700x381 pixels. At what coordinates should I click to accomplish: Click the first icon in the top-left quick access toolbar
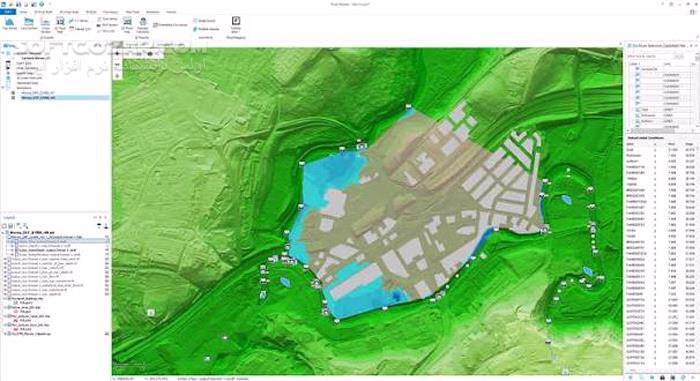pyautogui.click(x=4, y=4)
